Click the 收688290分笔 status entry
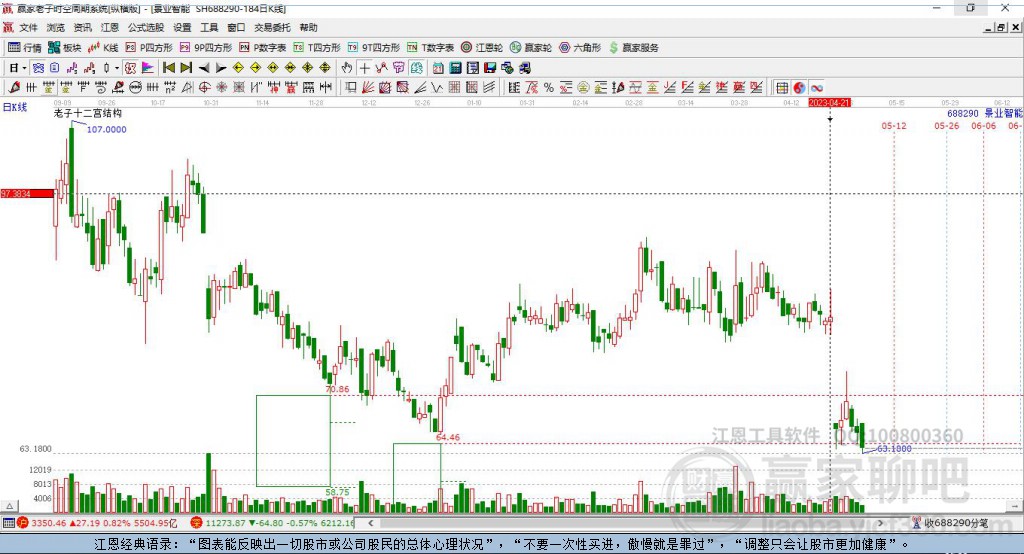Image resolution: width=1024 pixels, height=554 pixels. coord(950,523)
